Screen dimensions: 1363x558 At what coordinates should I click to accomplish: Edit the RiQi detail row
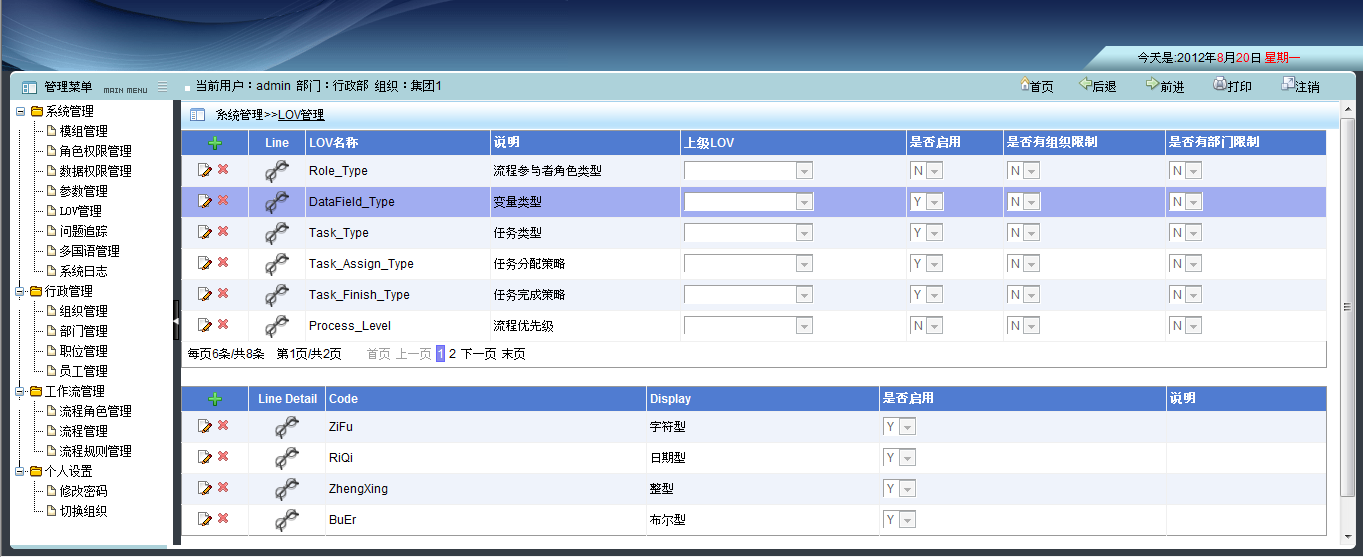pyautogui.click(x=205, y=457)
